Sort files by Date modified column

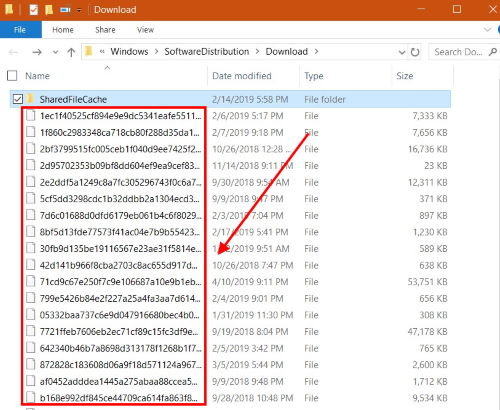pyautogui.click(x=242, y=76)
